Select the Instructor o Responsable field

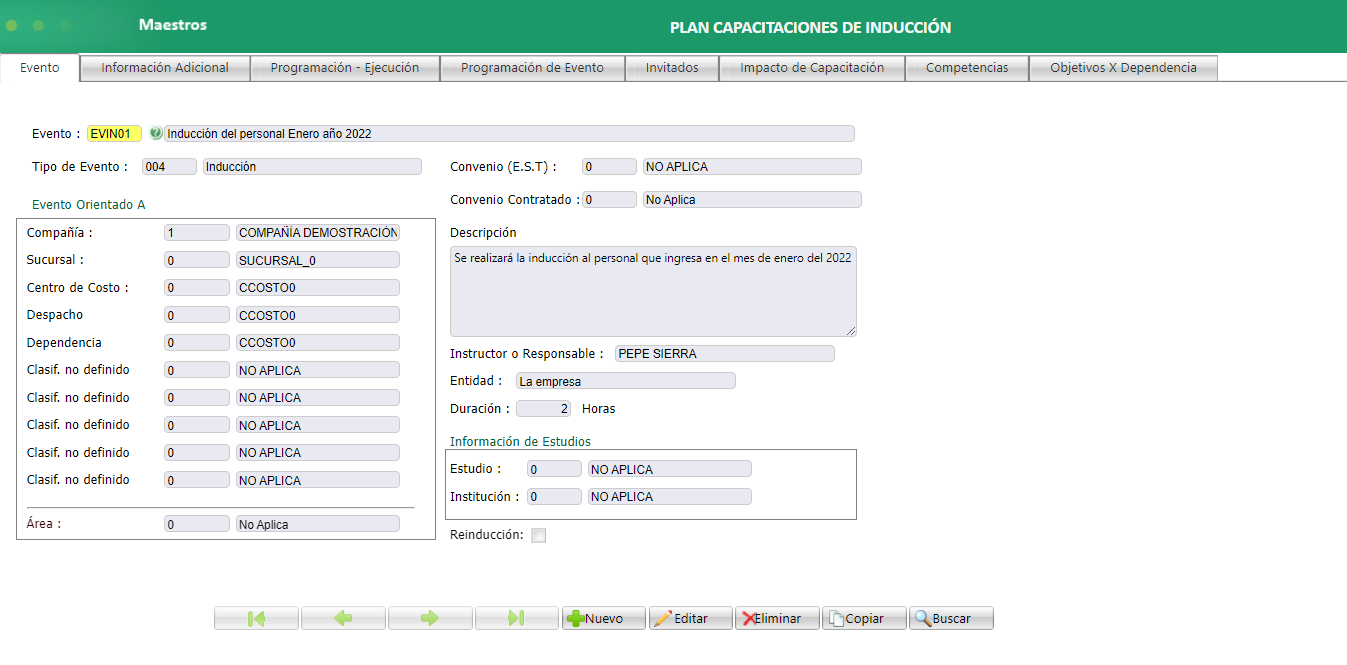click(x=724, y=353)
